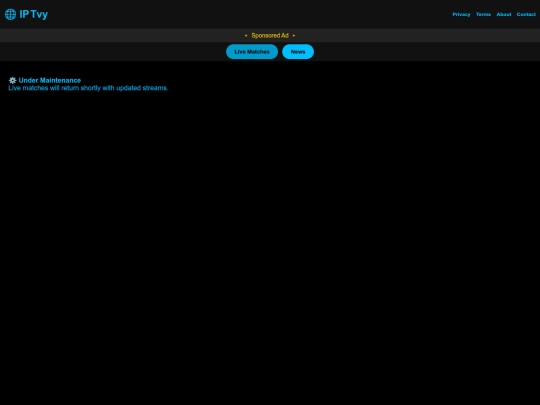
Task: Select the Live Matches tab
Action: (x=252, y=52)
